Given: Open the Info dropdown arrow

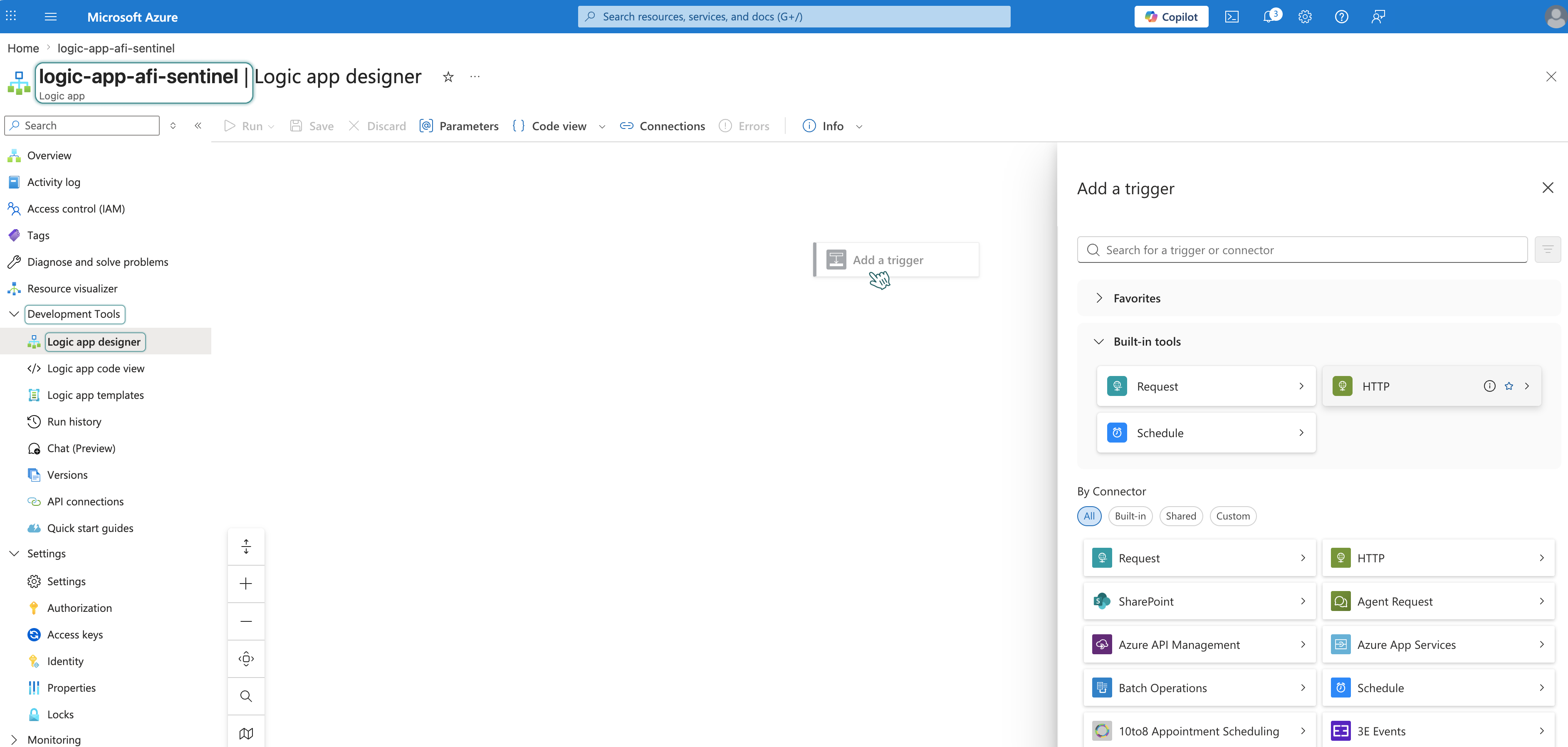Looking at the screenshot, I should (x=859, y=126).
